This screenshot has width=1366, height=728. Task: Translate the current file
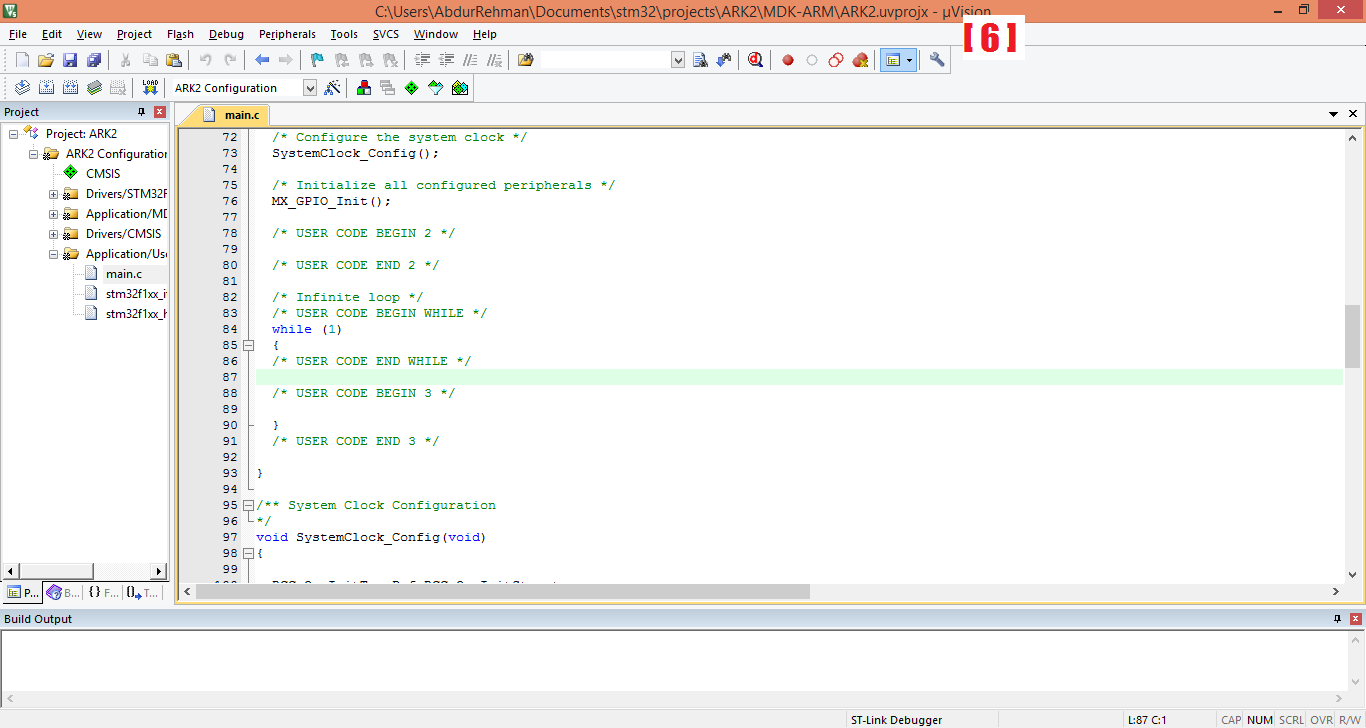[x=22, y=87]
